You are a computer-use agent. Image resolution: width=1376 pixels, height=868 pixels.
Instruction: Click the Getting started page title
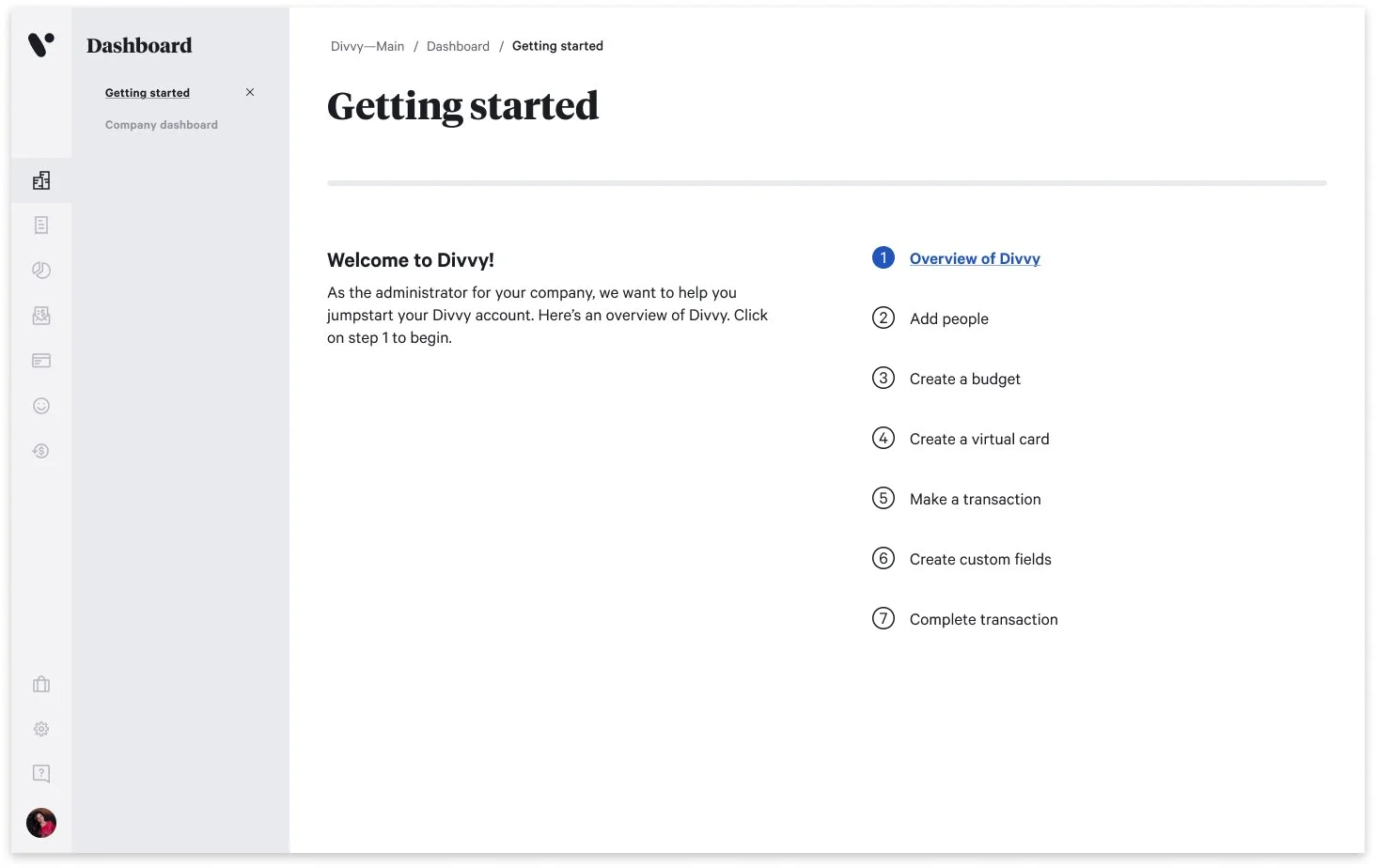462,106
